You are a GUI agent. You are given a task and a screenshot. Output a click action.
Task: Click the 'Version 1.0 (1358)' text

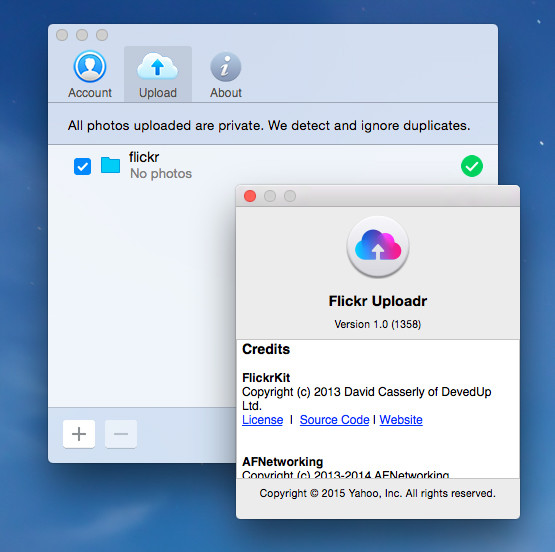tap(378, 324)
